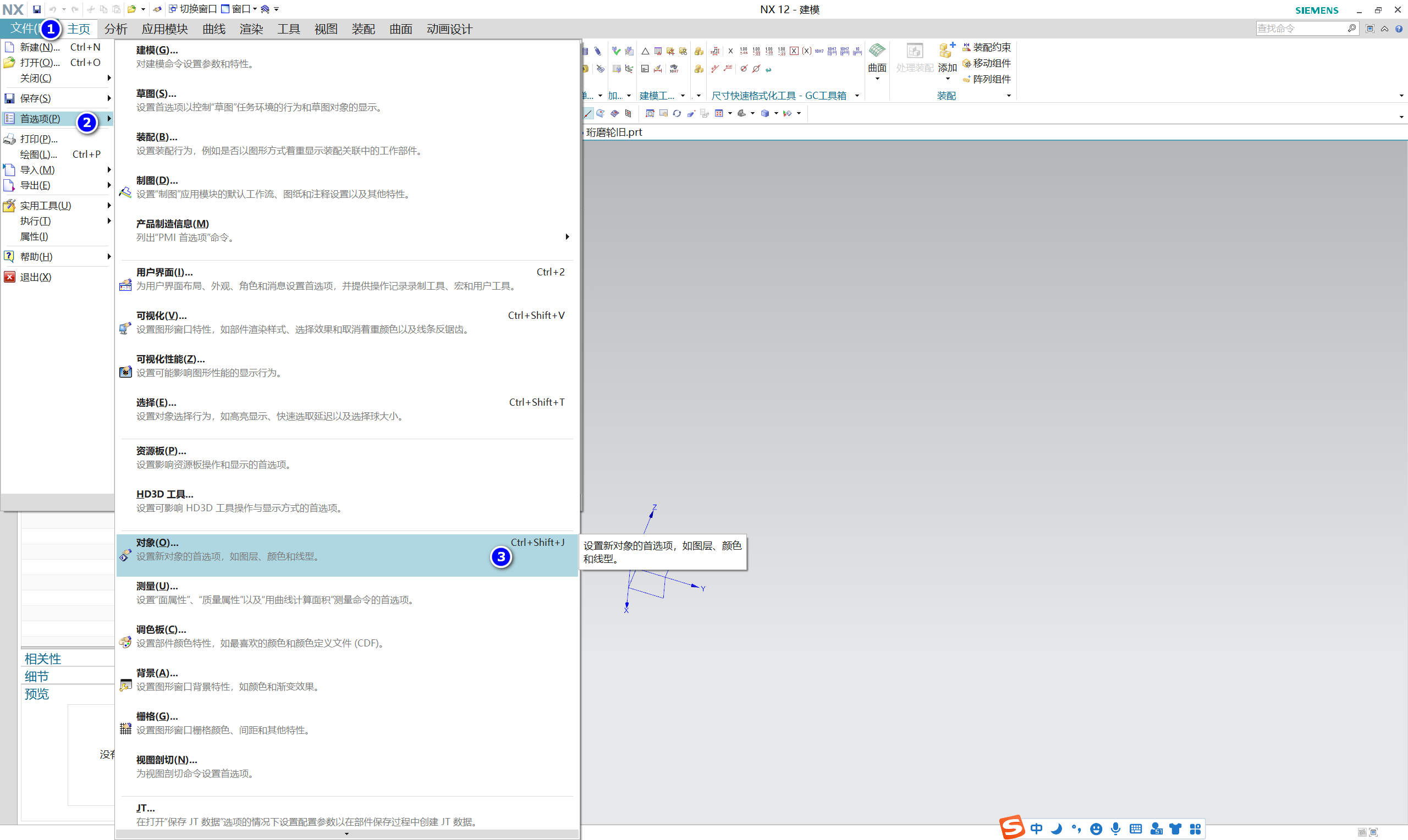Click 装配约束 assembly constraints
1408x840 pixels.
click(987, 47)
